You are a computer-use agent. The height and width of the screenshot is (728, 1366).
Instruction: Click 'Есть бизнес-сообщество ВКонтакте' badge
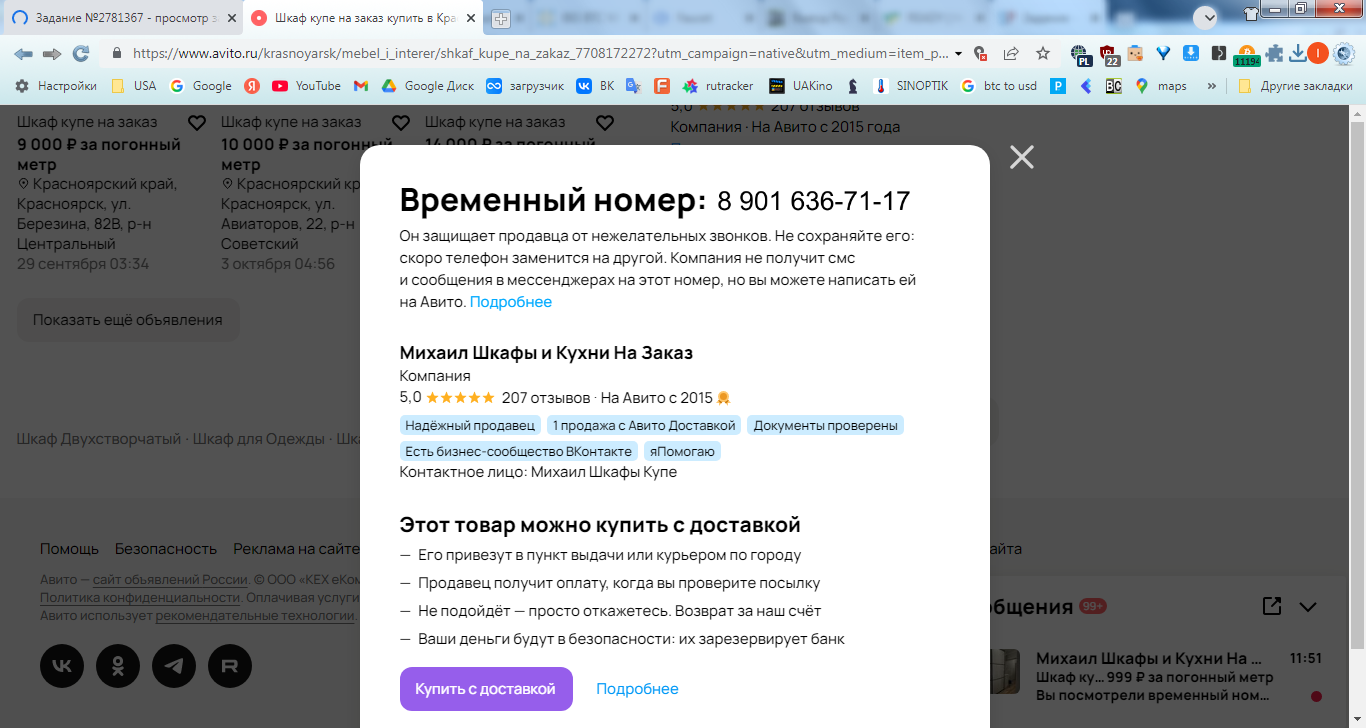[519, 451]
